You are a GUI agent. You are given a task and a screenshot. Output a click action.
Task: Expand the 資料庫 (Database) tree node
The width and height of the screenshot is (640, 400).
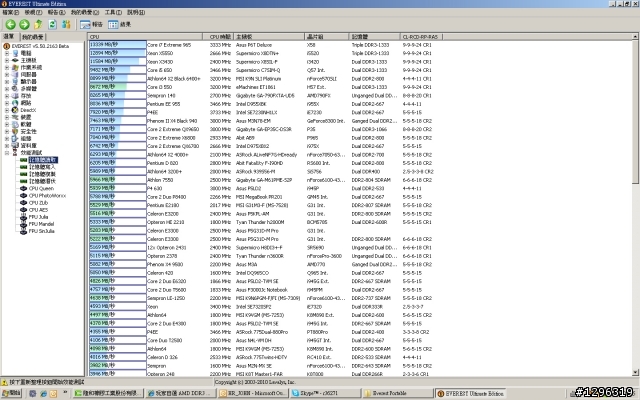(7, 146)
